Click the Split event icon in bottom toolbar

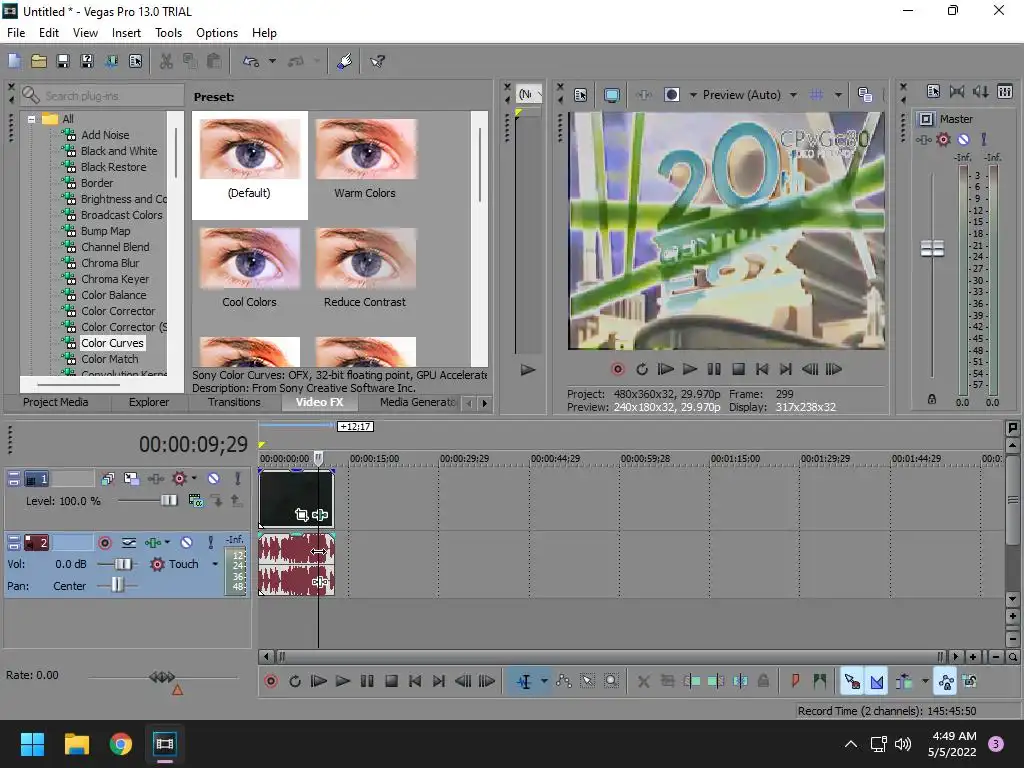pyautogui.click(x=740, y=682)
